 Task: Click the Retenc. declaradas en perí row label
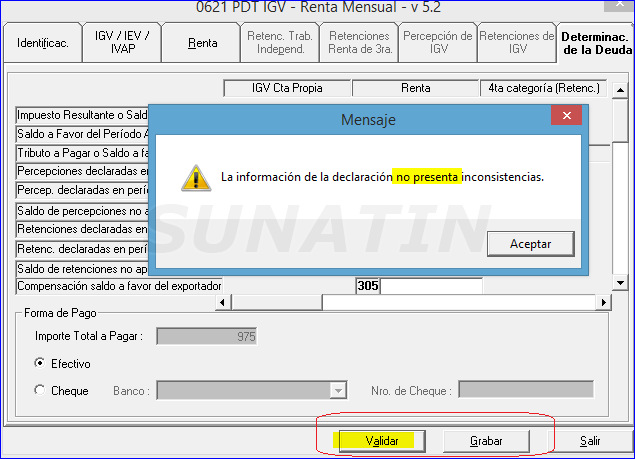(x=82, y=249)
